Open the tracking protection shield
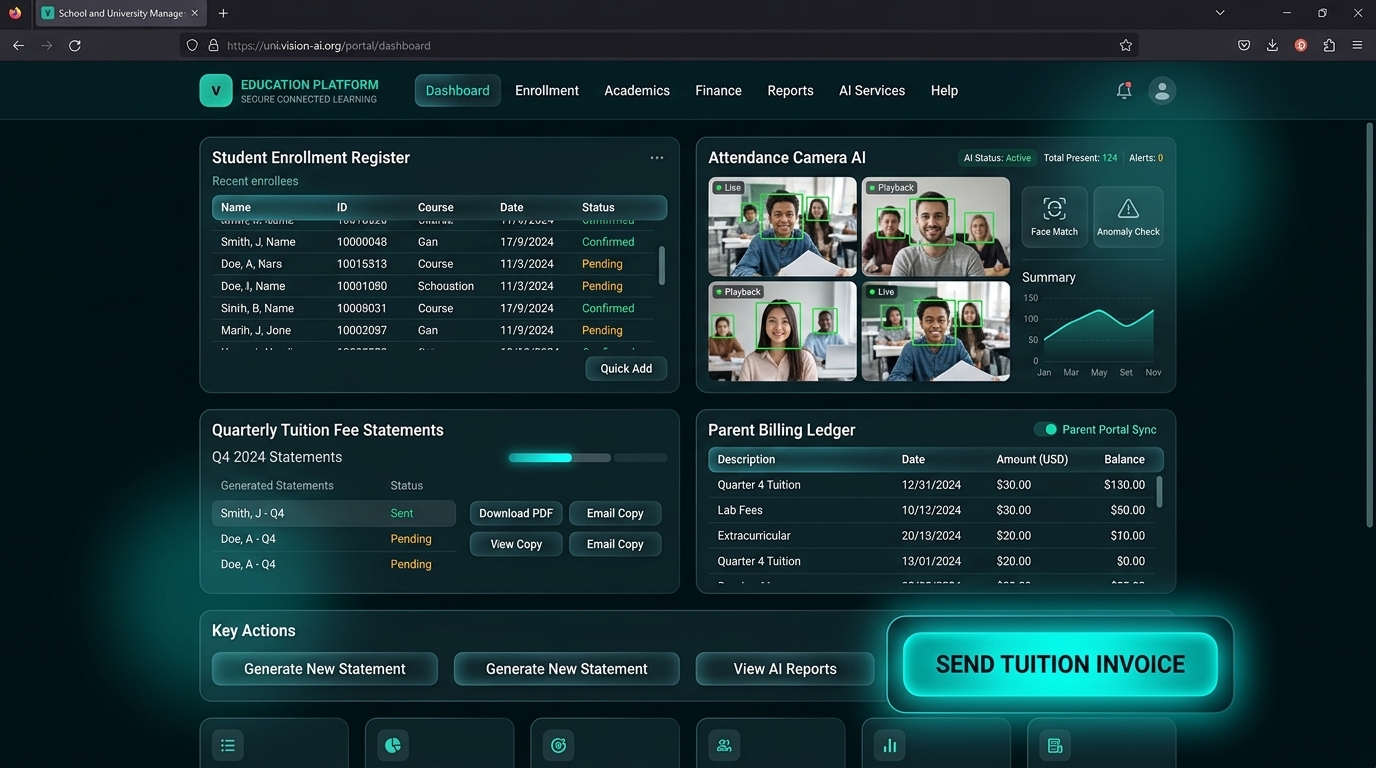1376x768 pixels. point(192,45)
